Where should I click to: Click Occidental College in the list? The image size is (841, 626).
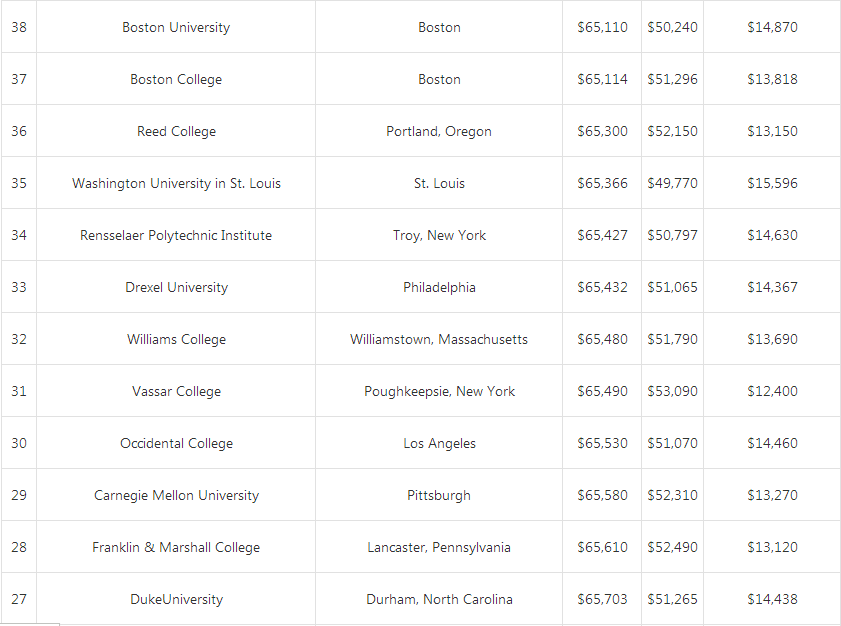tap(176, 443)
